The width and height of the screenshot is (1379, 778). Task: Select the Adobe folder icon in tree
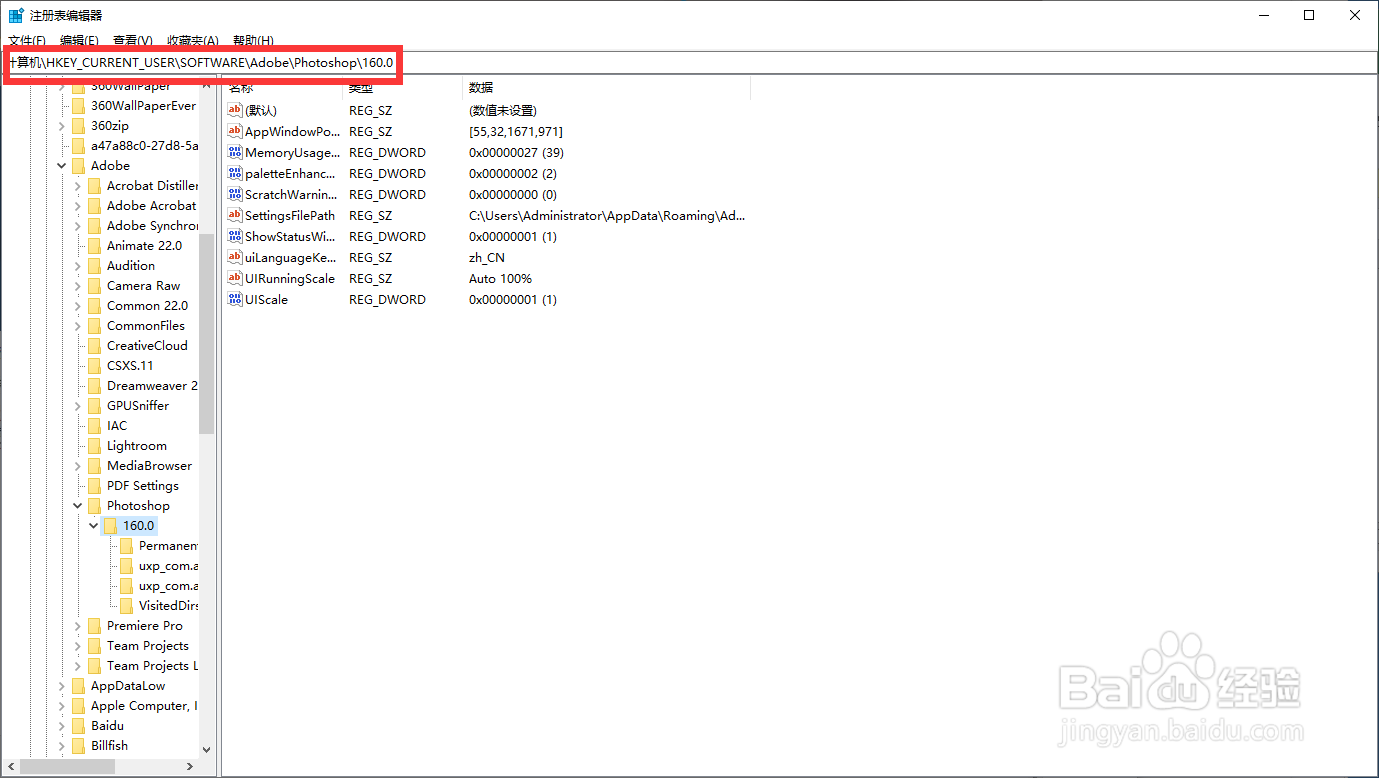pyautogui.click(x=79, y=166)
